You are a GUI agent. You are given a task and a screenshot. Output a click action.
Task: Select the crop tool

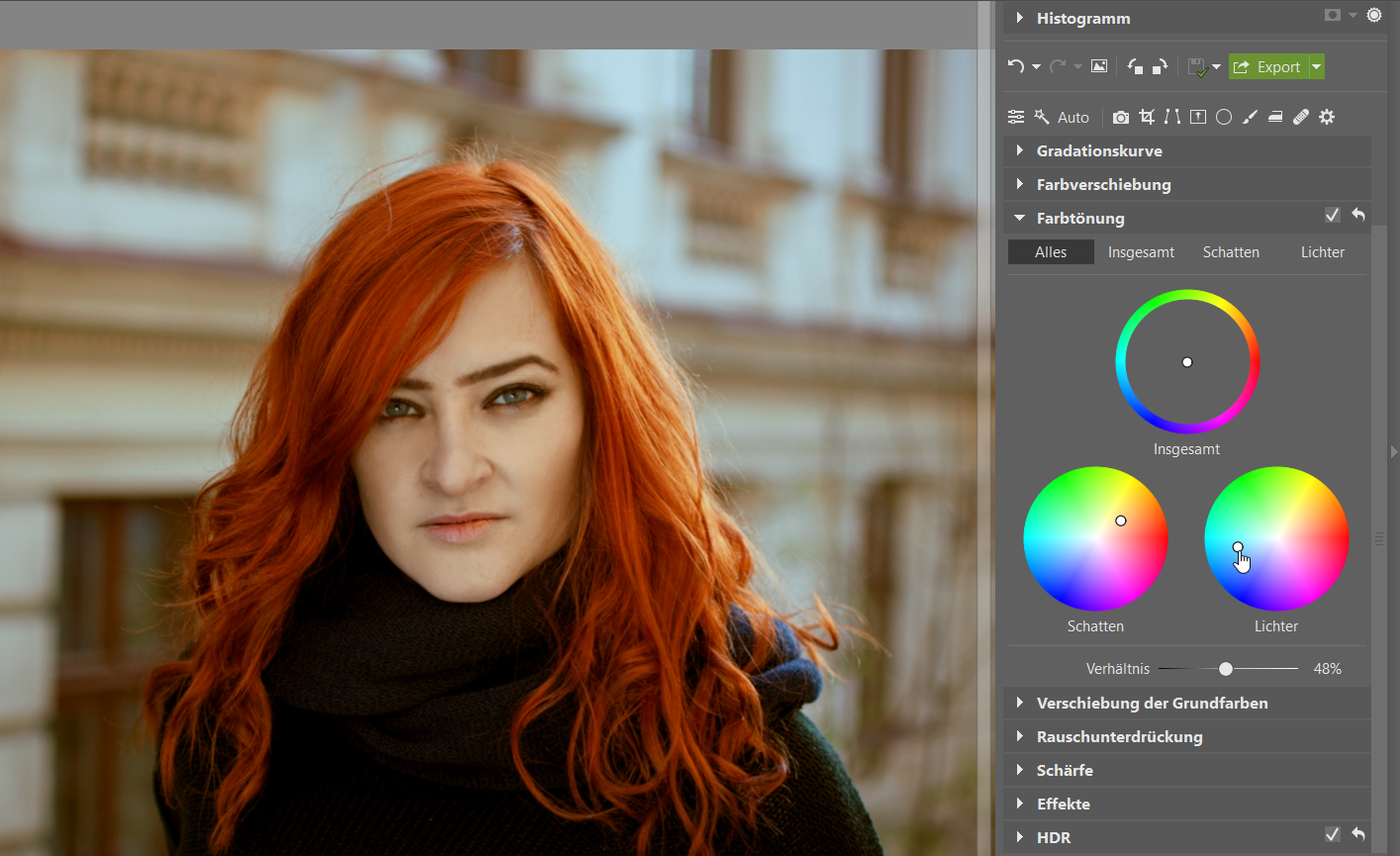point(1147,117)
